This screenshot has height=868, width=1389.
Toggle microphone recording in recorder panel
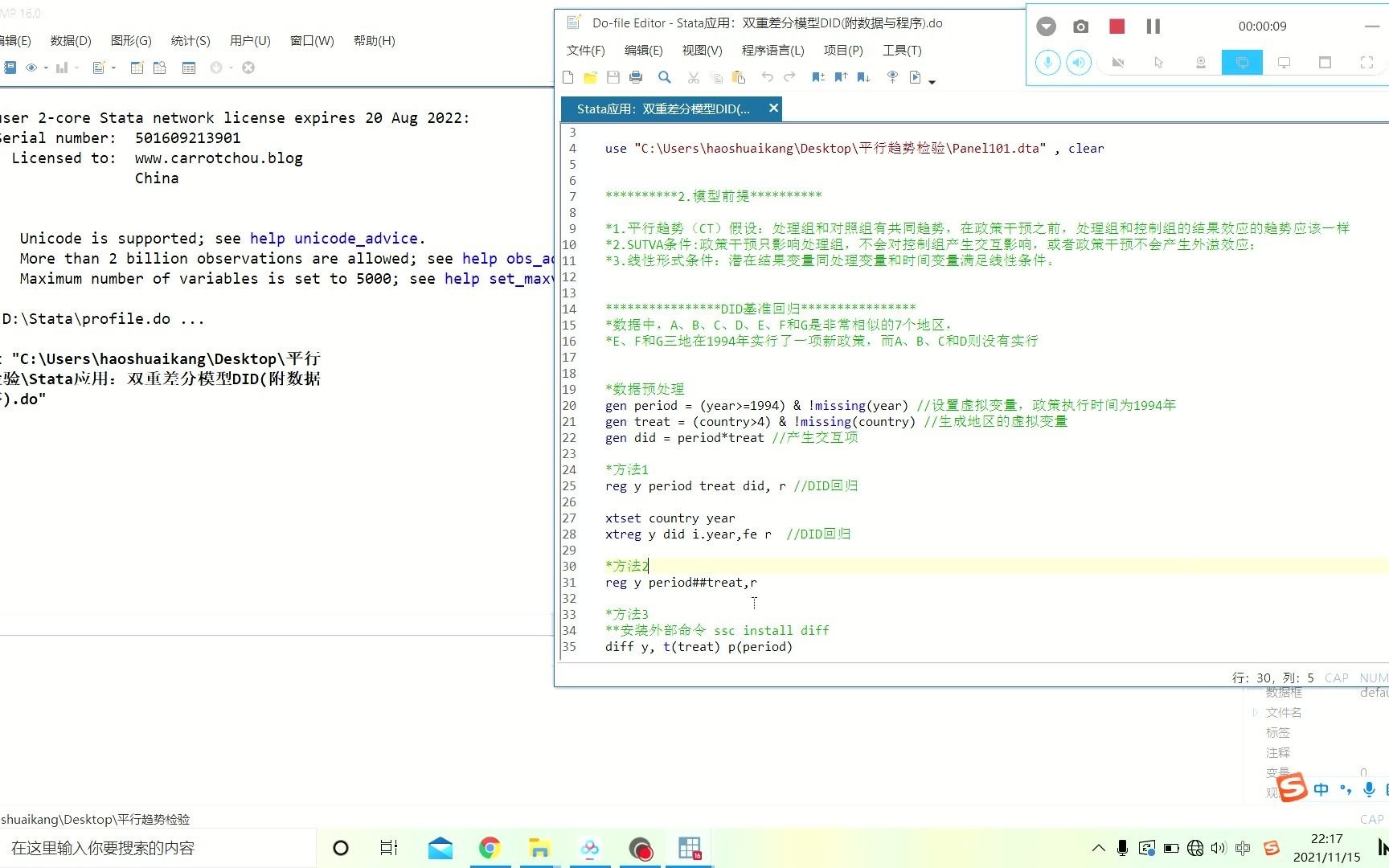click(x=1047, y=63)
